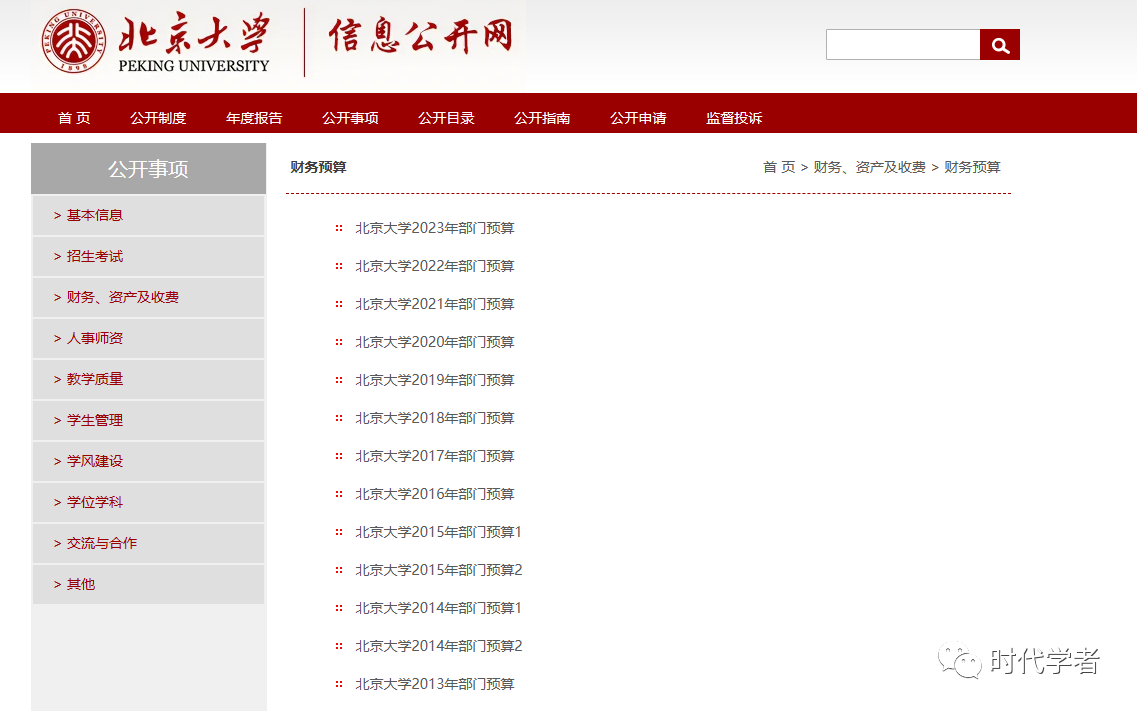Viewport: 1137px width, 711px height.
Task: Open the 公开指南 navigation item
Action: click(x=542, y=118)
